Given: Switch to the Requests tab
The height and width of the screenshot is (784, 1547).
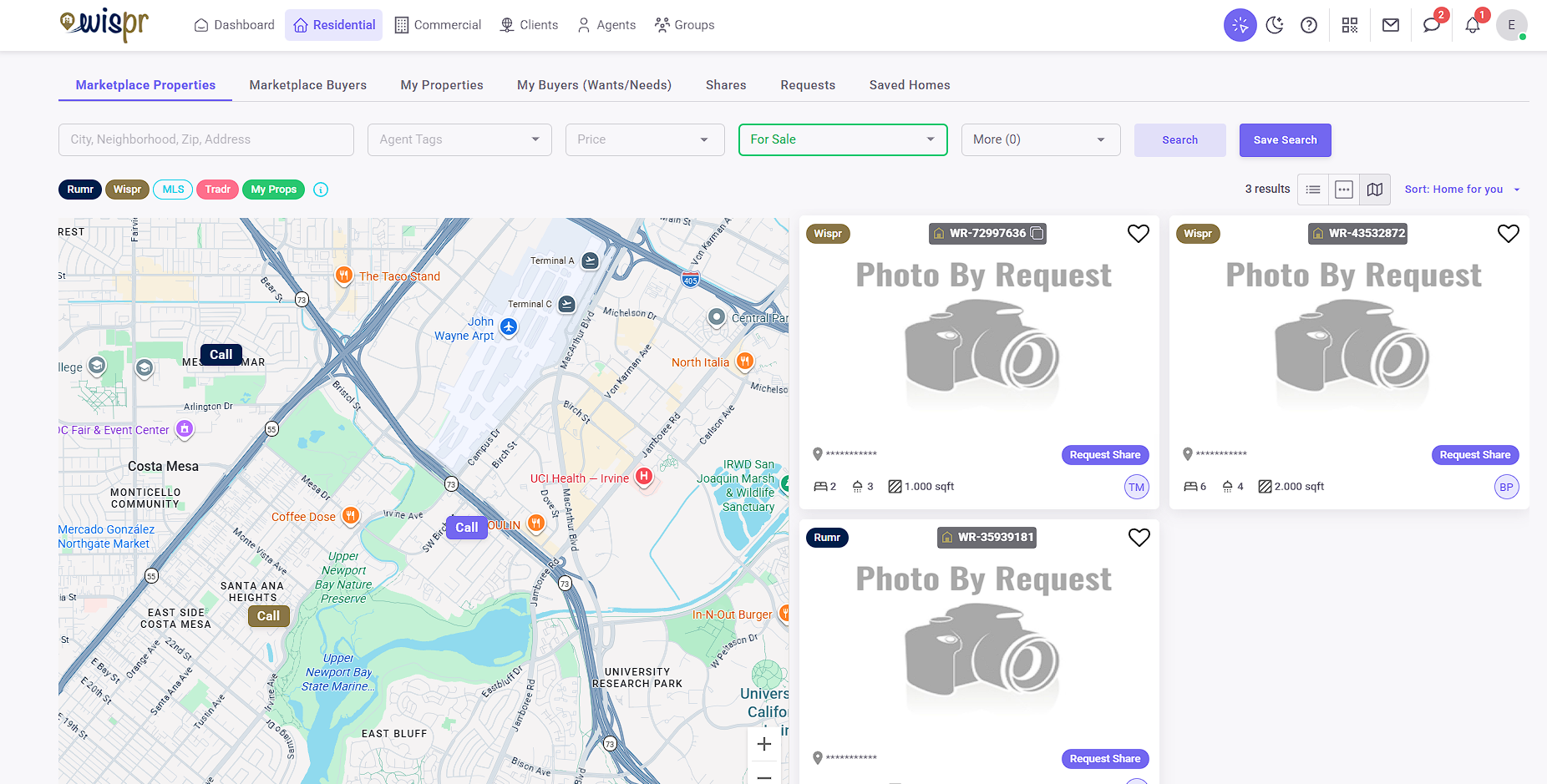Looking at the screenshot, I should [808, 85].
